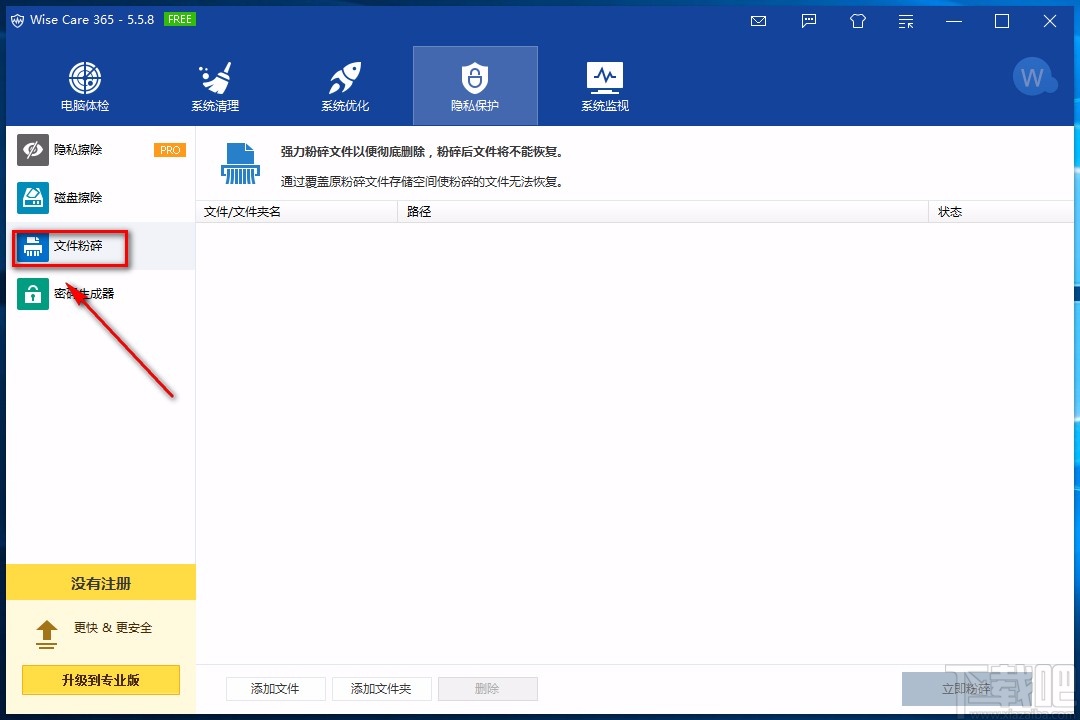This screenshot has height=720, width=1080.
Task: Click the 隐私擦除 eye-slash icon
Action: [x=32, y=150]
